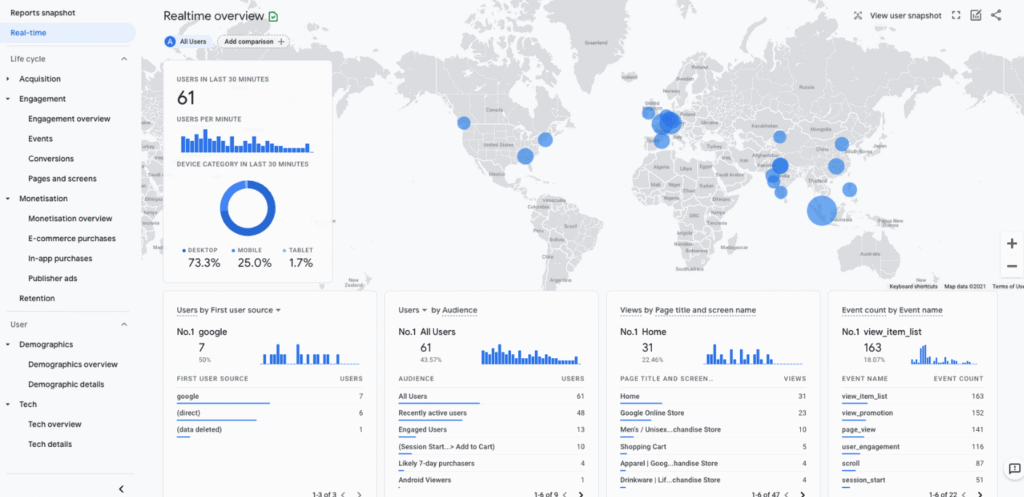Click Keyboard shortcuts link on the map
This screenshot has width=1024, height=497.
point(912,286)
